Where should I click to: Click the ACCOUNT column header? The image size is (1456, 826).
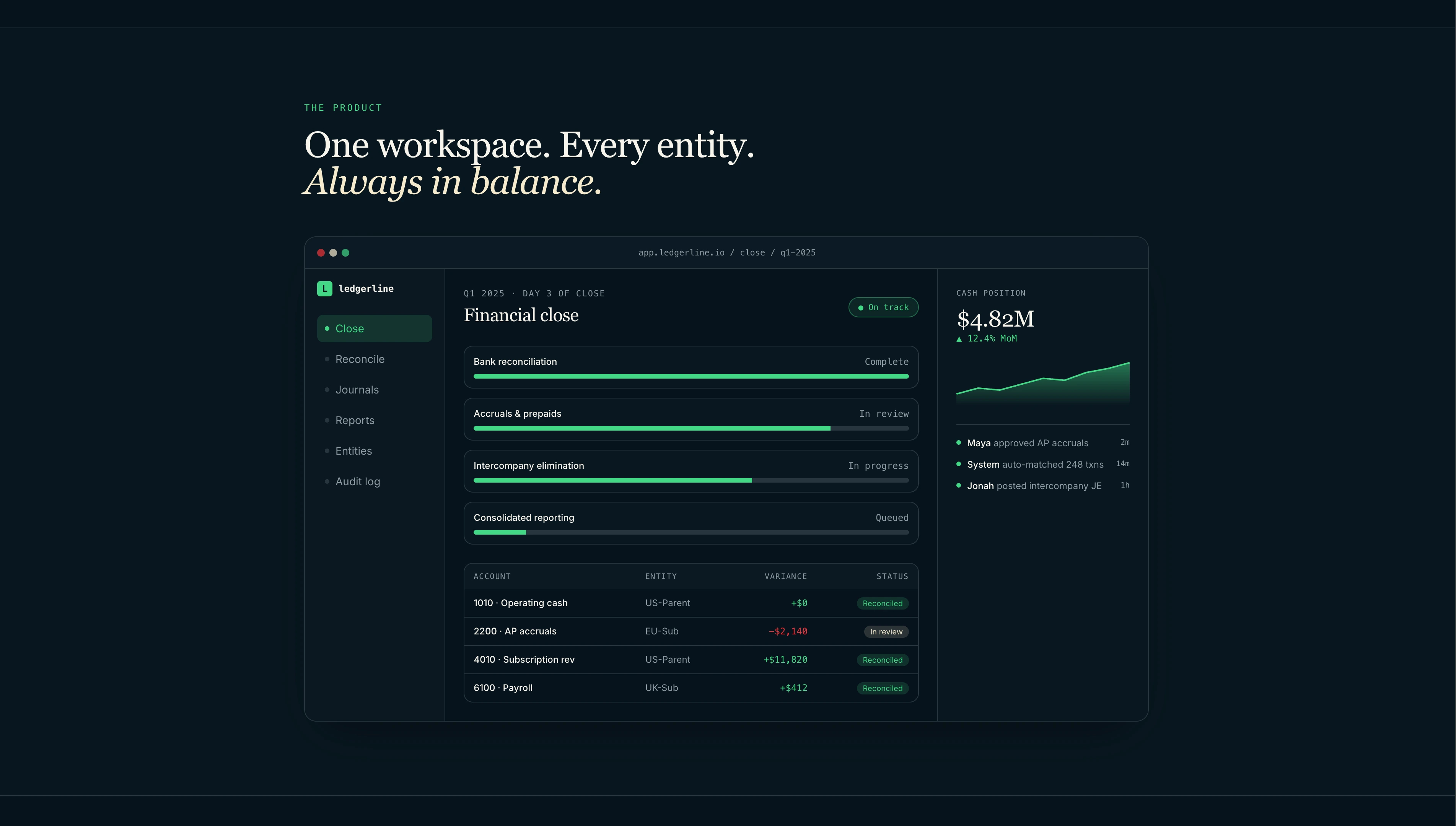pyautogui.click(x=492, y=576)
